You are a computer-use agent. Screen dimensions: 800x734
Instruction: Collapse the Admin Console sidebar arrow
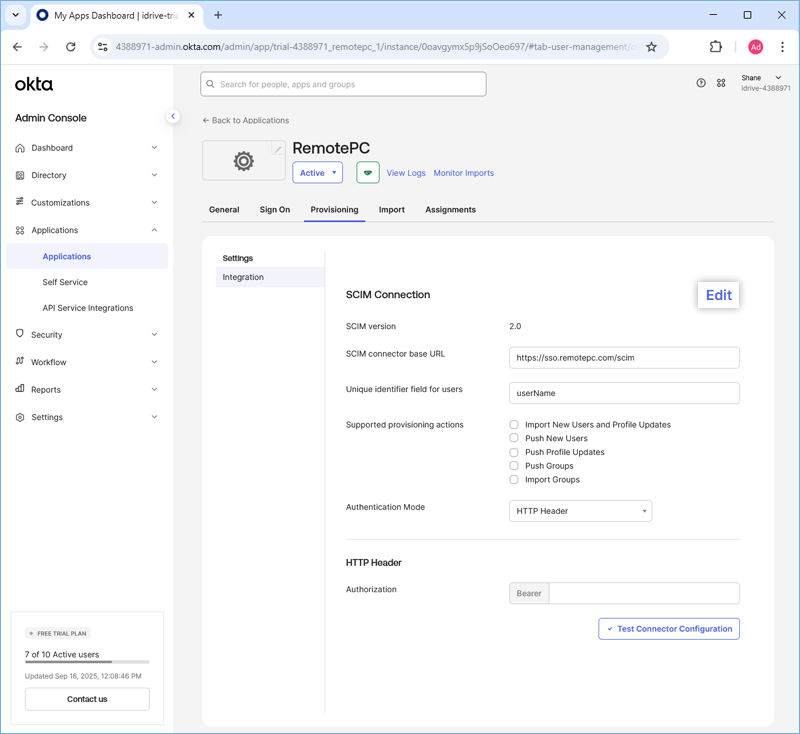173,116
